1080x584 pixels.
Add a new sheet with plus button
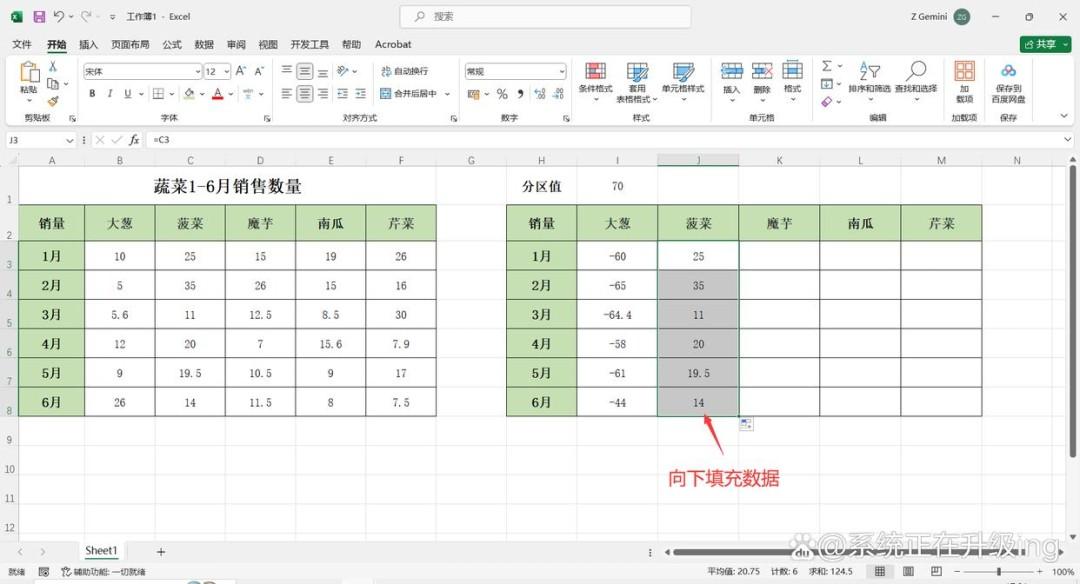point(160,552)
